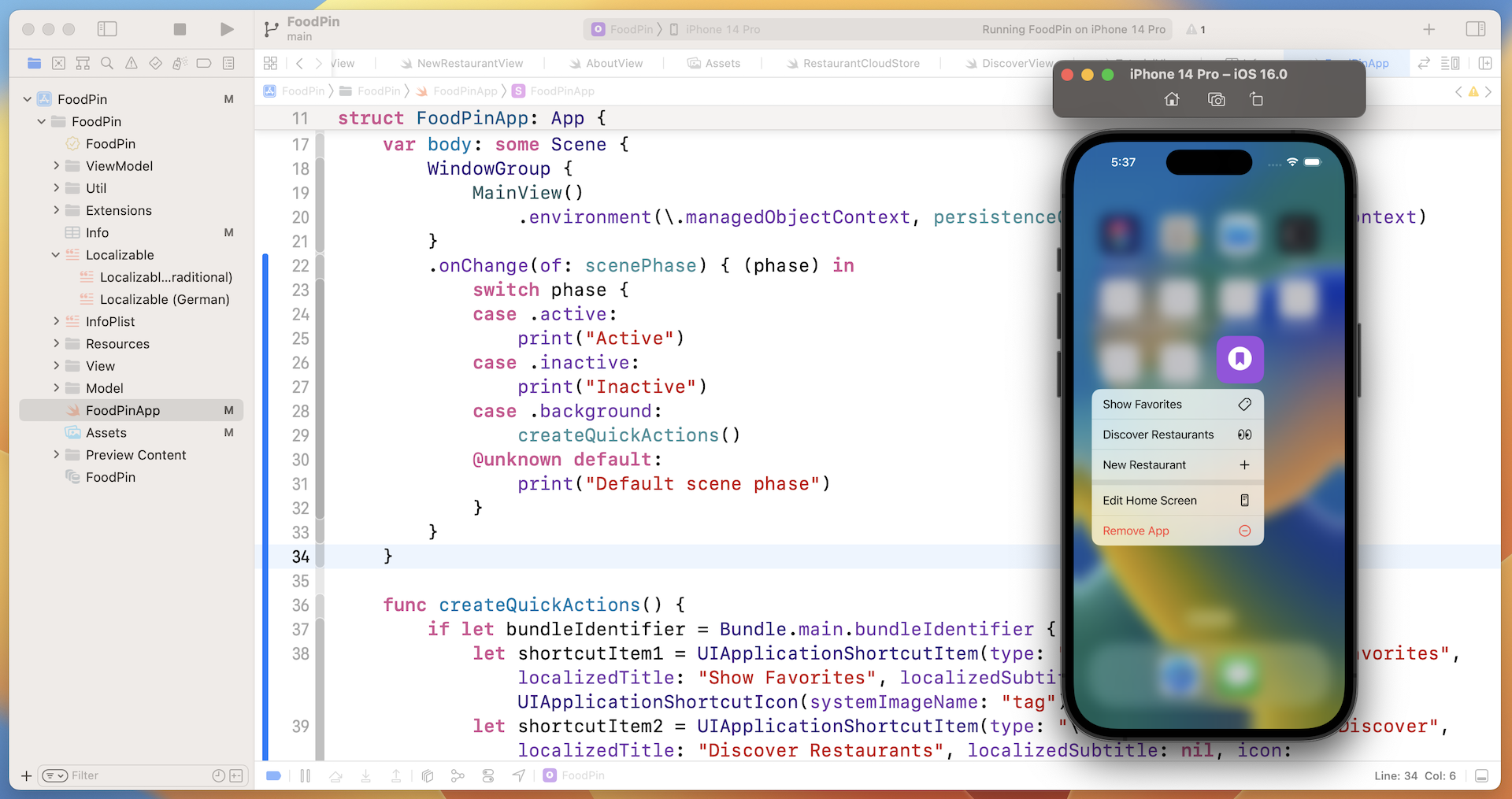Viewport: 1512px width, 799px height.
Task: Click the Run play button in toolbar
Action: pyautogui.click(x=227, y=29)
